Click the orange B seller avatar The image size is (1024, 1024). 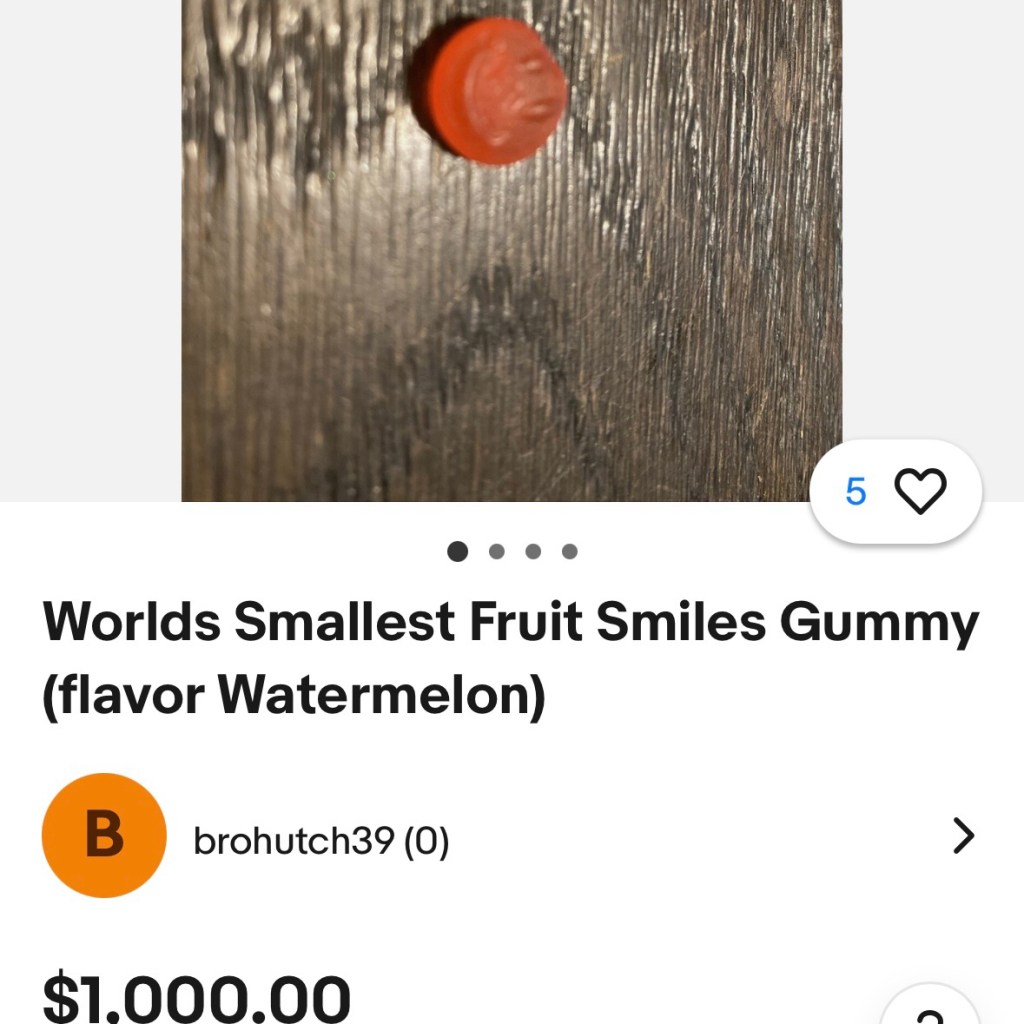104,835
